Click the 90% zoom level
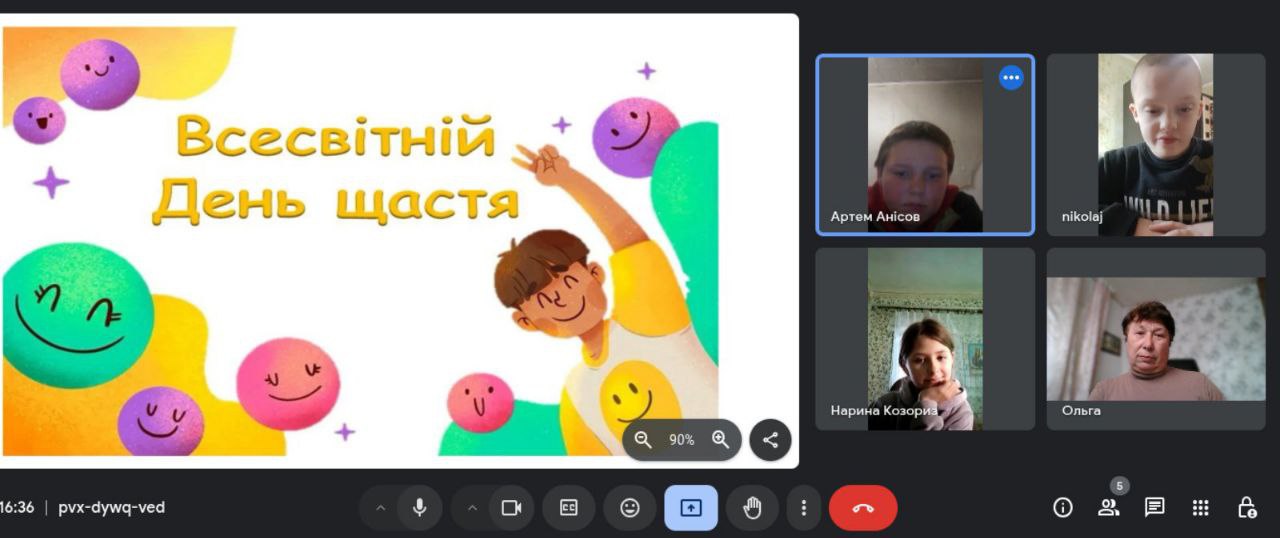This screenshot has width=1280, height=538. pos(682,440)
